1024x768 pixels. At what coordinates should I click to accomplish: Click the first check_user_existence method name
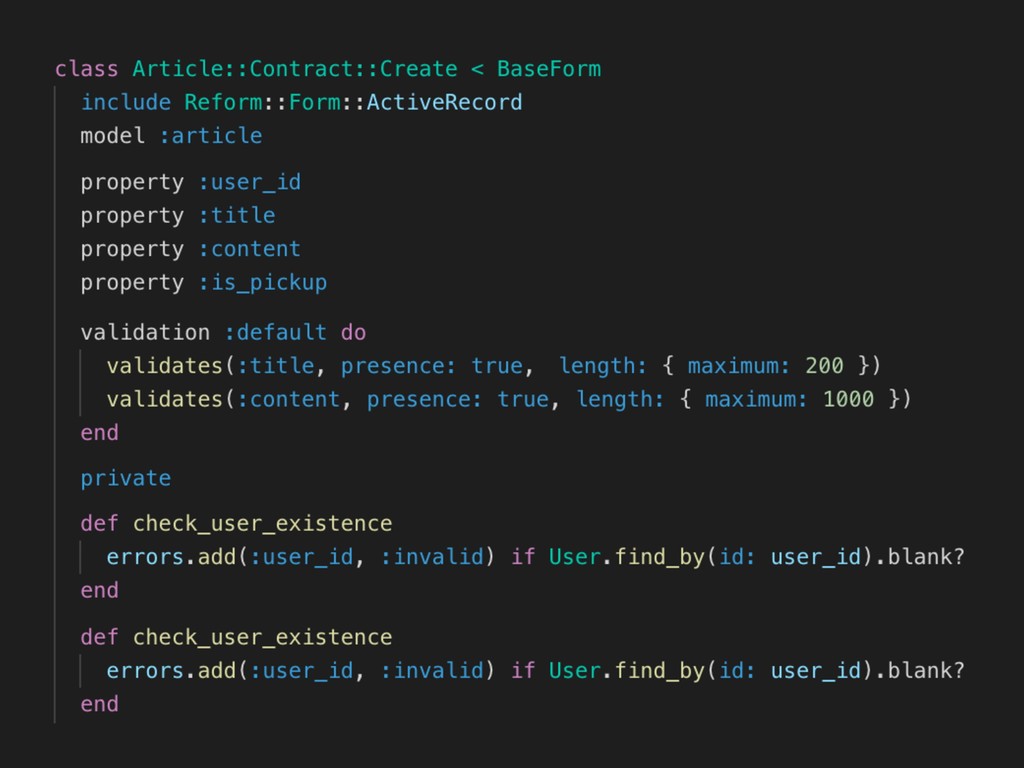click(263, 524)
